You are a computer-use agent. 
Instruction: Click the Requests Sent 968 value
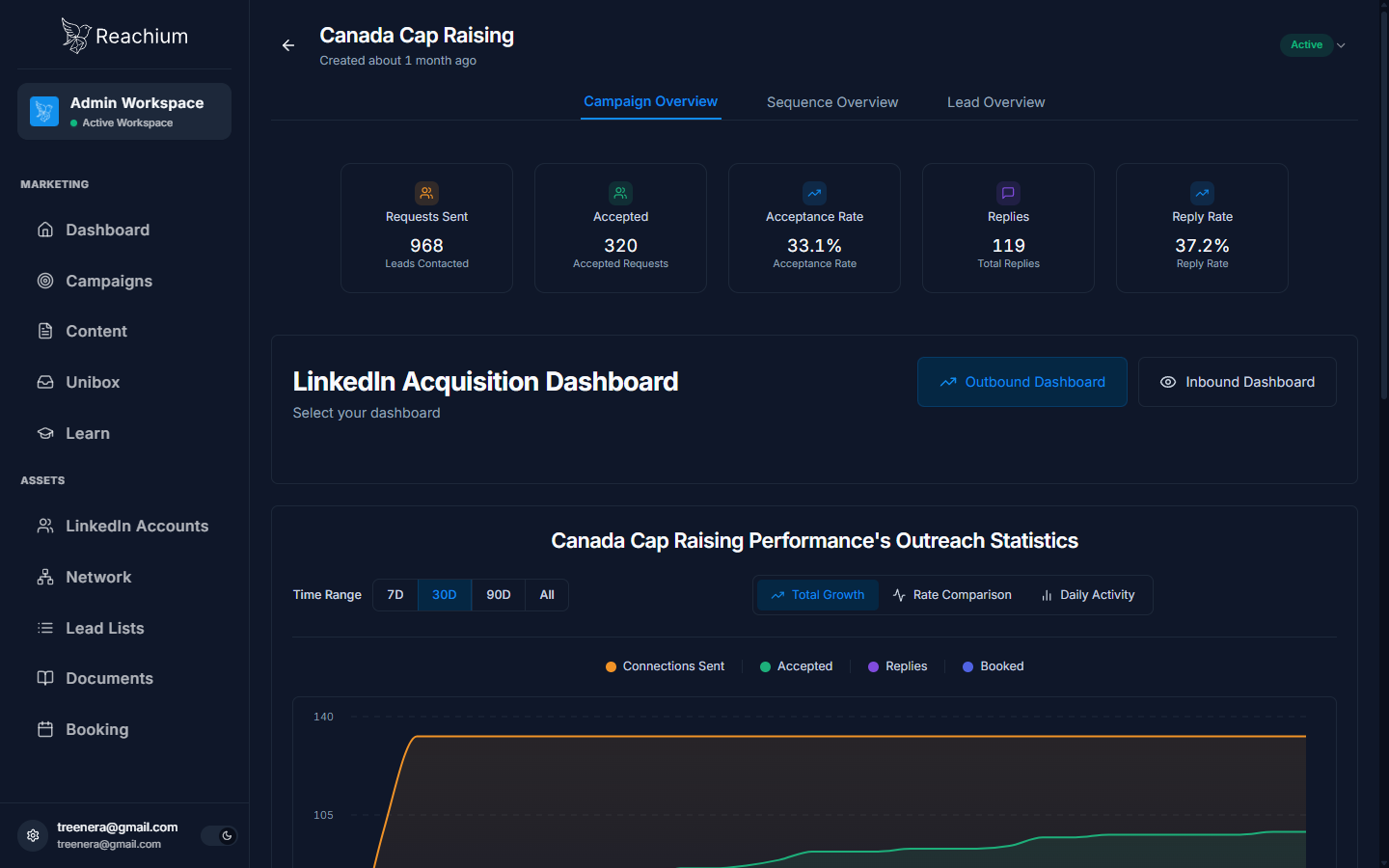[x=426, y=246]
